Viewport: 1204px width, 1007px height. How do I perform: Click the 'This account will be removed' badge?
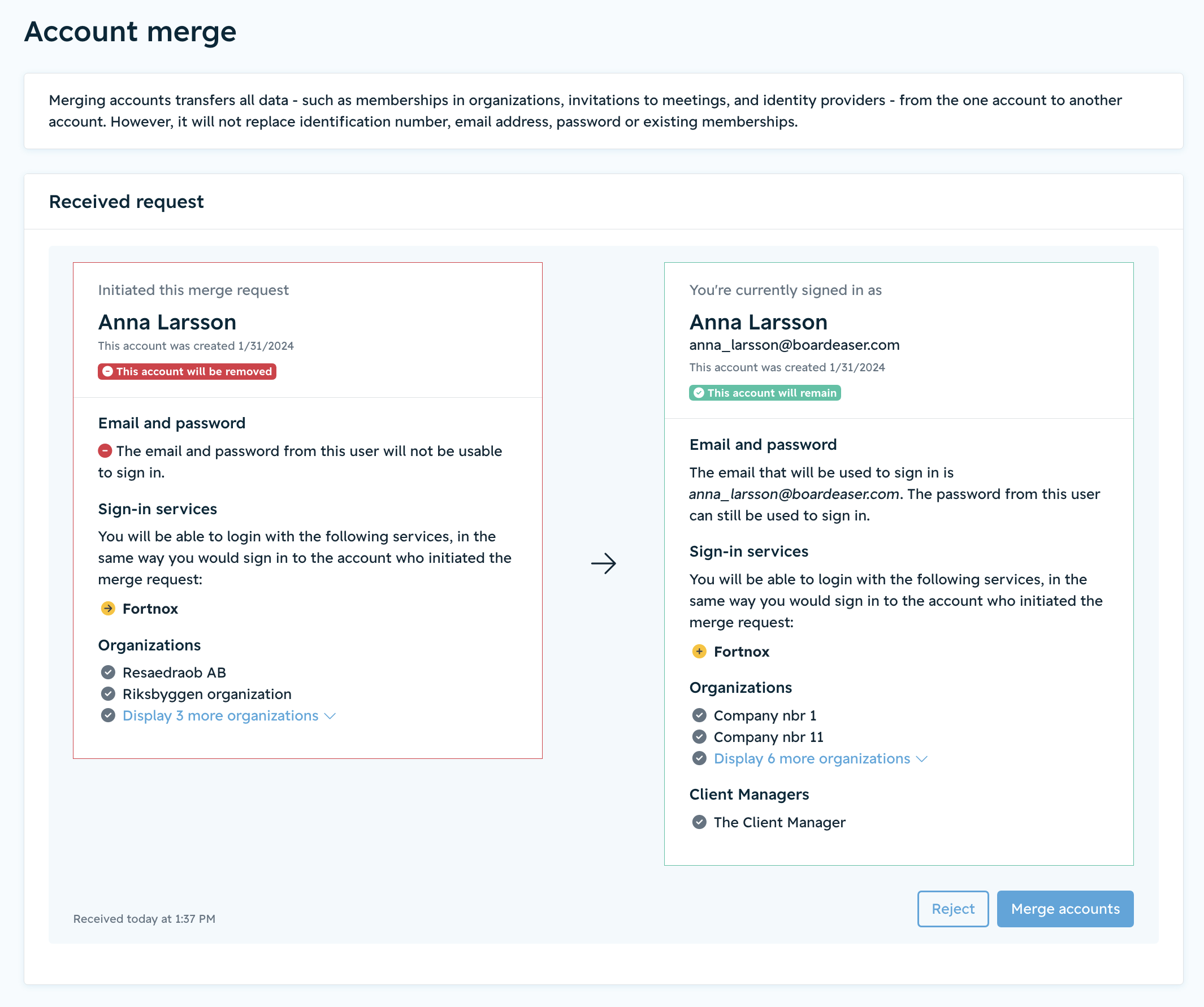(x=187, y=371)
